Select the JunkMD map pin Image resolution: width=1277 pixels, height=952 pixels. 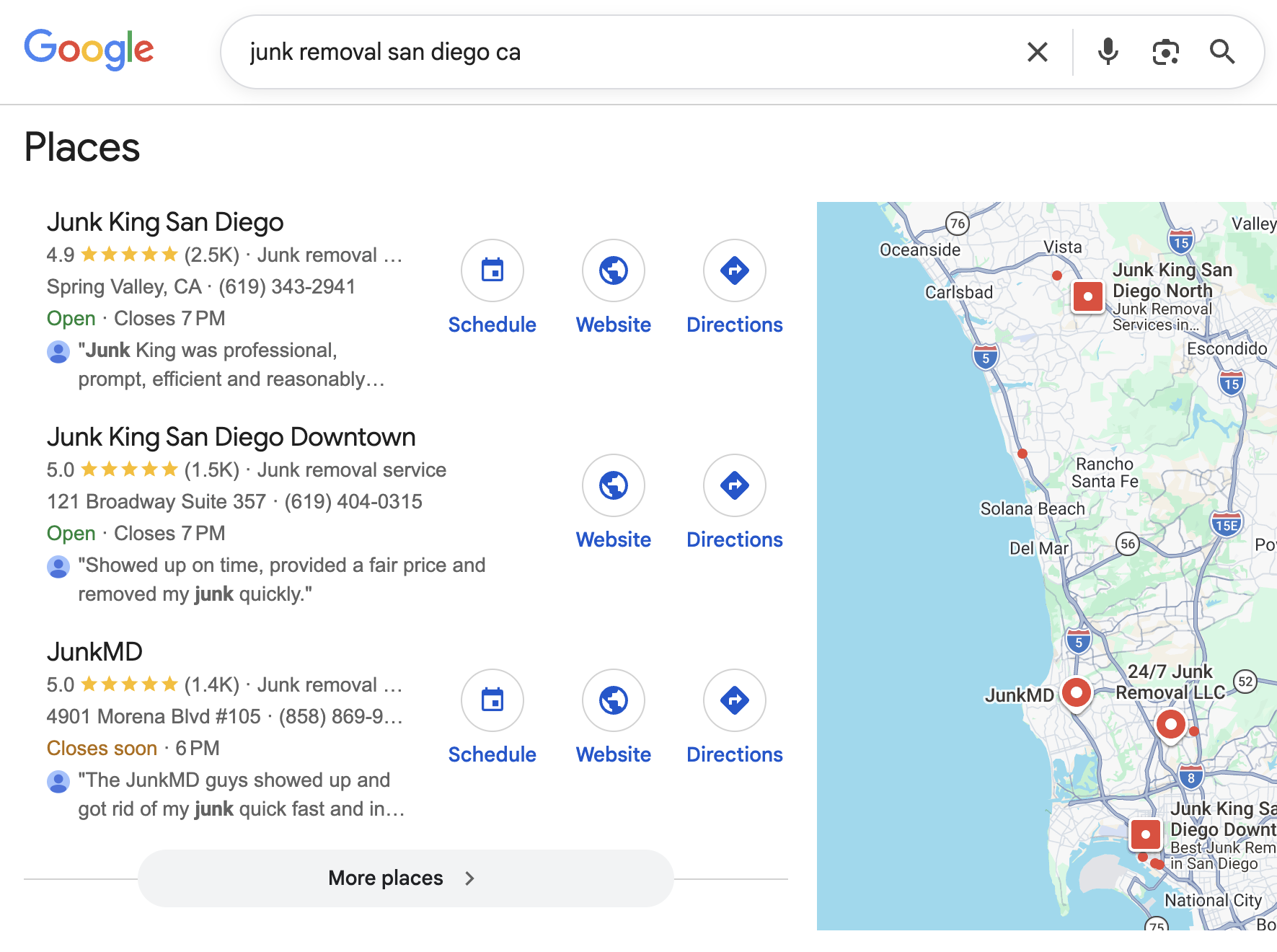click(1075, 693)
